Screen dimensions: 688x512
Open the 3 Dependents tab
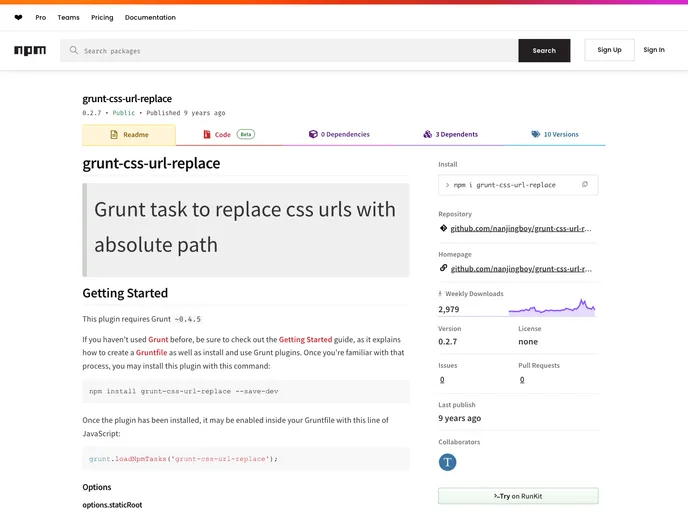click(x=450, y=134)
